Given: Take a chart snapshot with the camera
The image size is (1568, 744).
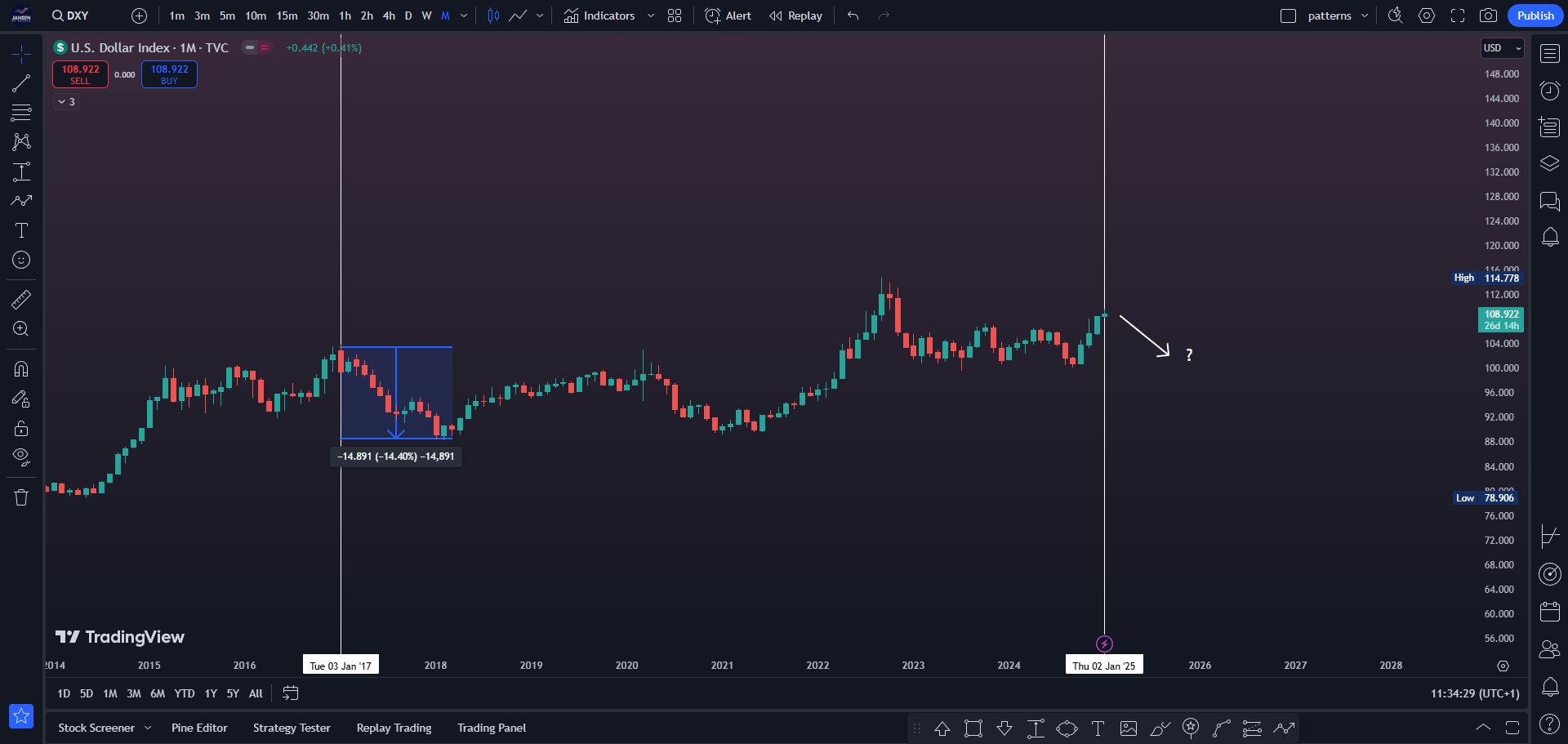Looking at the screenshot, I should pos(1489,16).
